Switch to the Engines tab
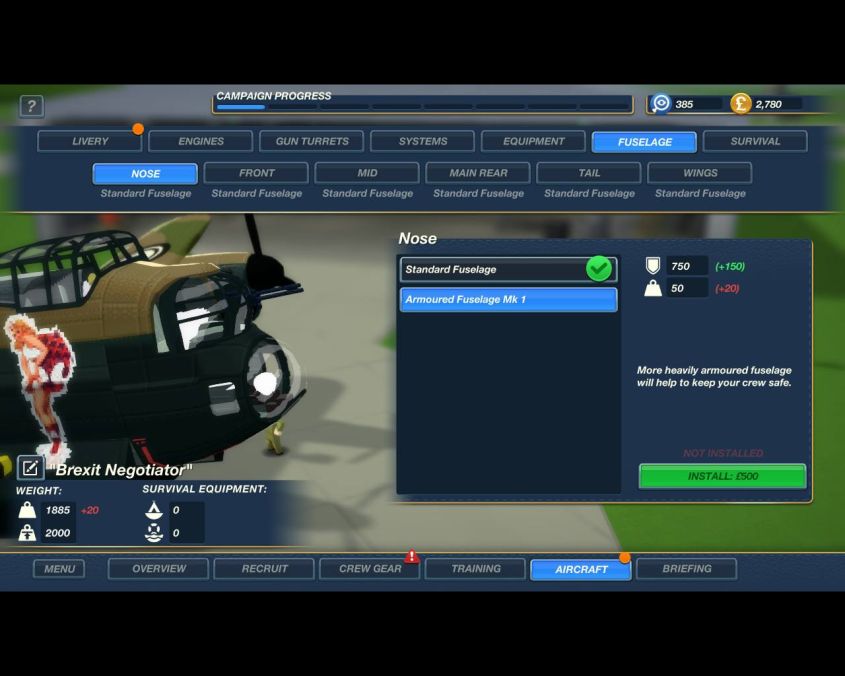This screenshot has width=845, height=676. tap(201, 141)
